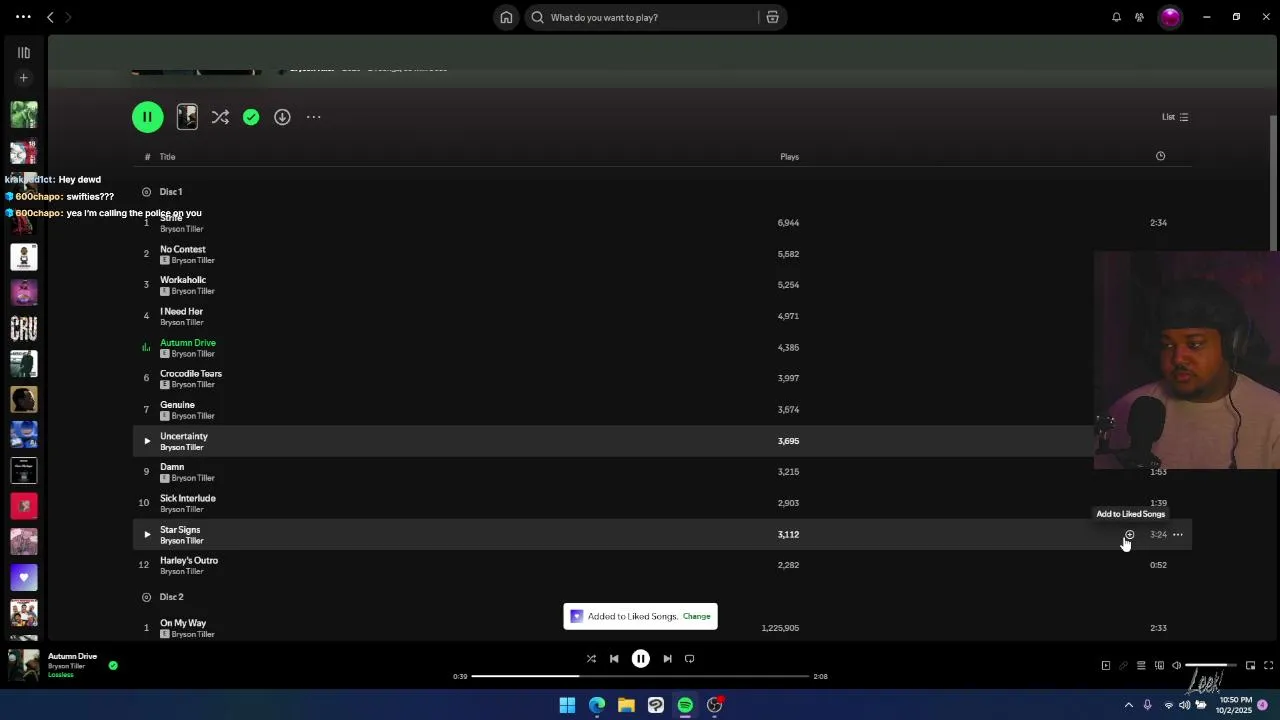Open the List view options dropdown
The height and width of the screenshot is (720, 1280).
pos(1175,117)
